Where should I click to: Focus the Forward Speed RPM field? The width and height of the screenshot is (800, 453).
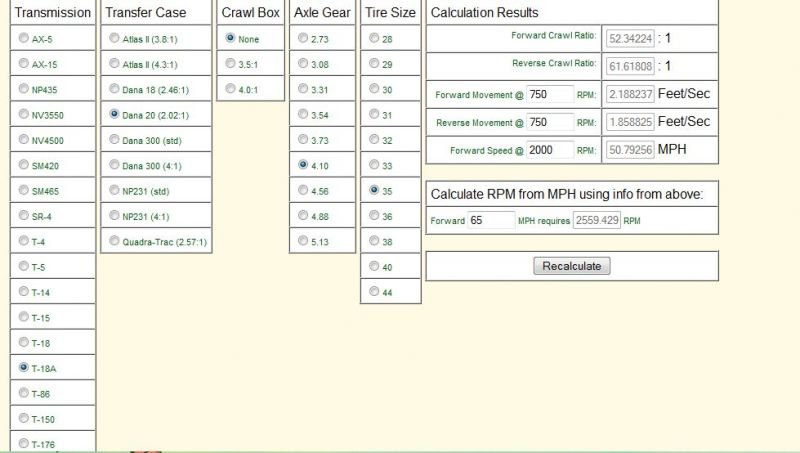(x=550, y=149)
